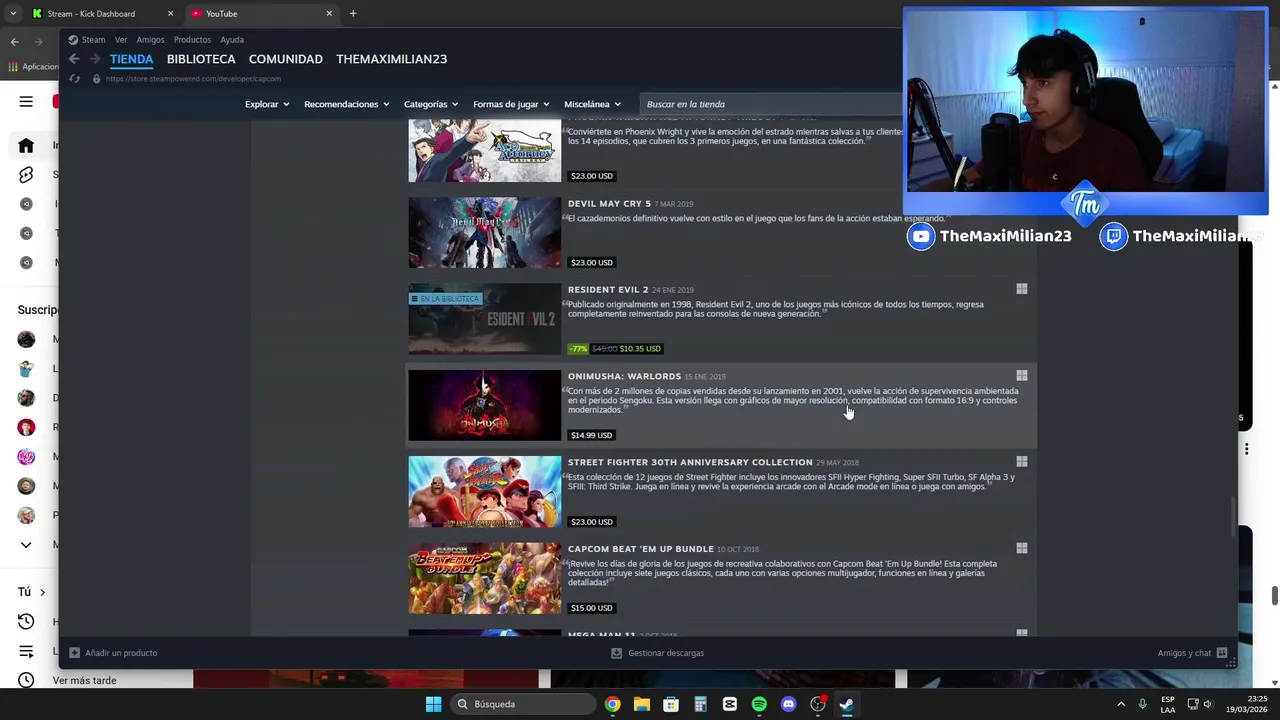Click the YouTube Shorts icon in the sidebar
Screen dimensions: 1280x720
click(x=26, y=175)
